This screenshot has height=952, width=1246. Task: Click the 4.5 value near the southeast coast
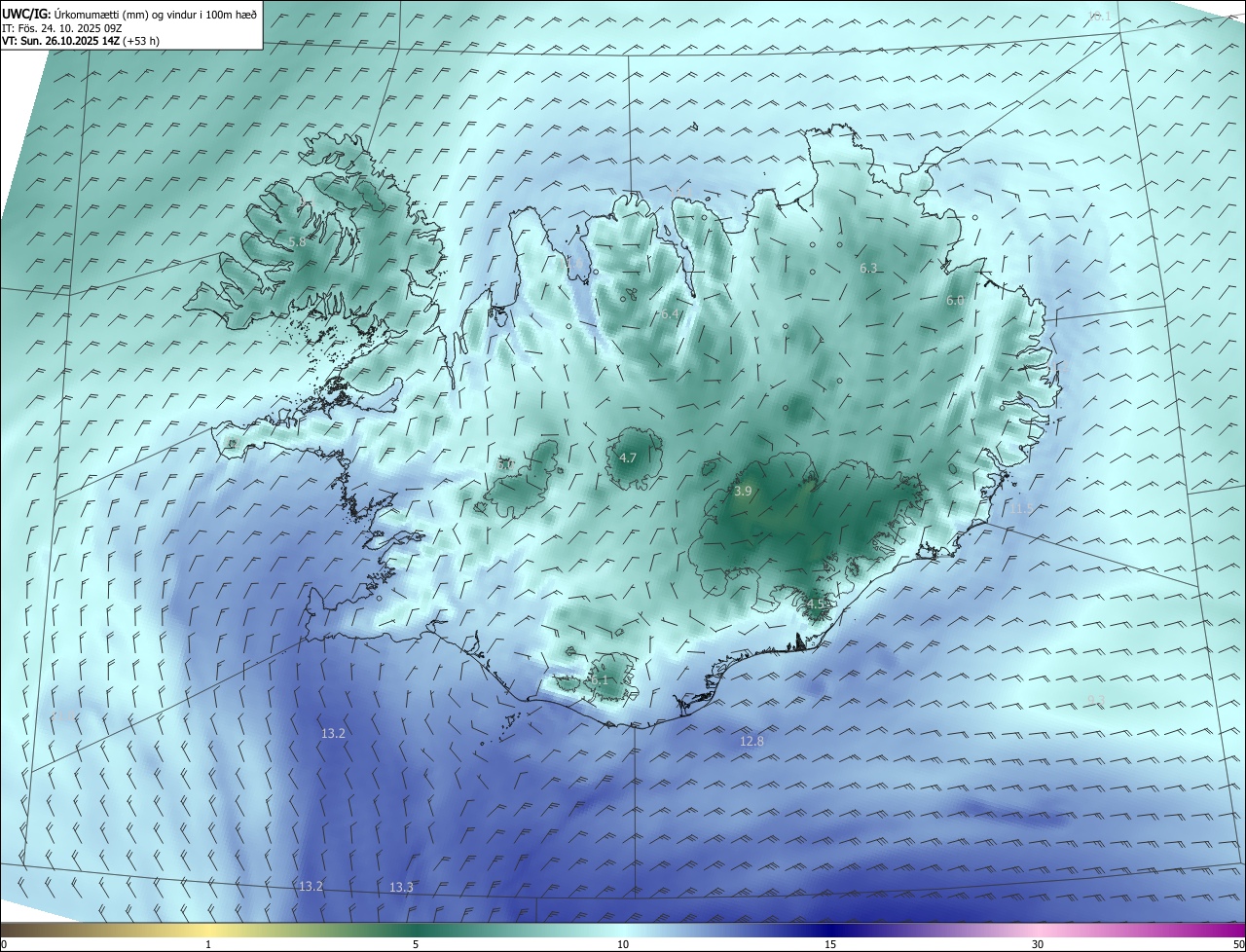[816, 604]
